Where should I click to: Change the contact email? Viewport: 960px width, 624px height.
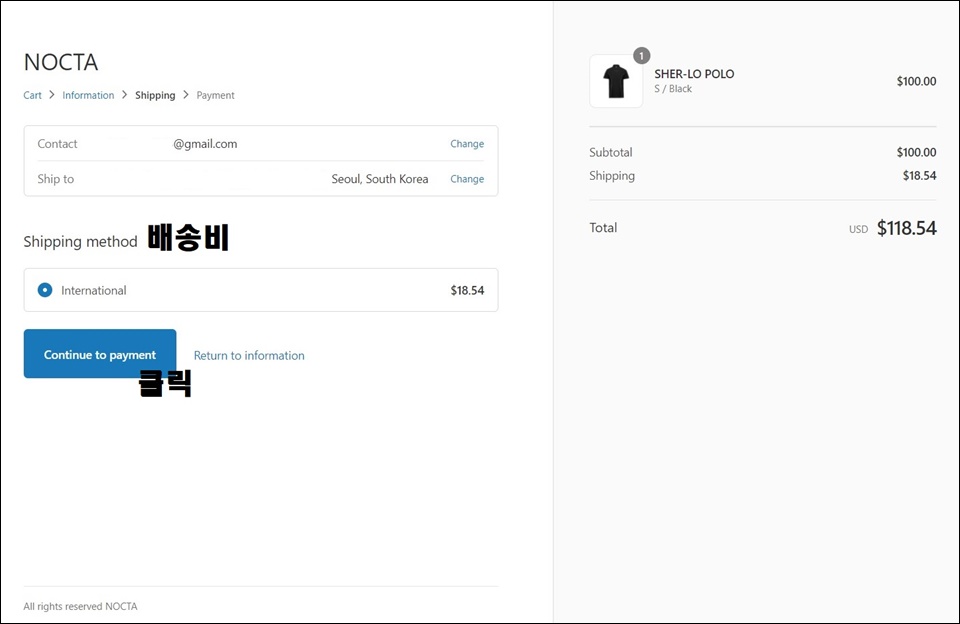point(467,143)
